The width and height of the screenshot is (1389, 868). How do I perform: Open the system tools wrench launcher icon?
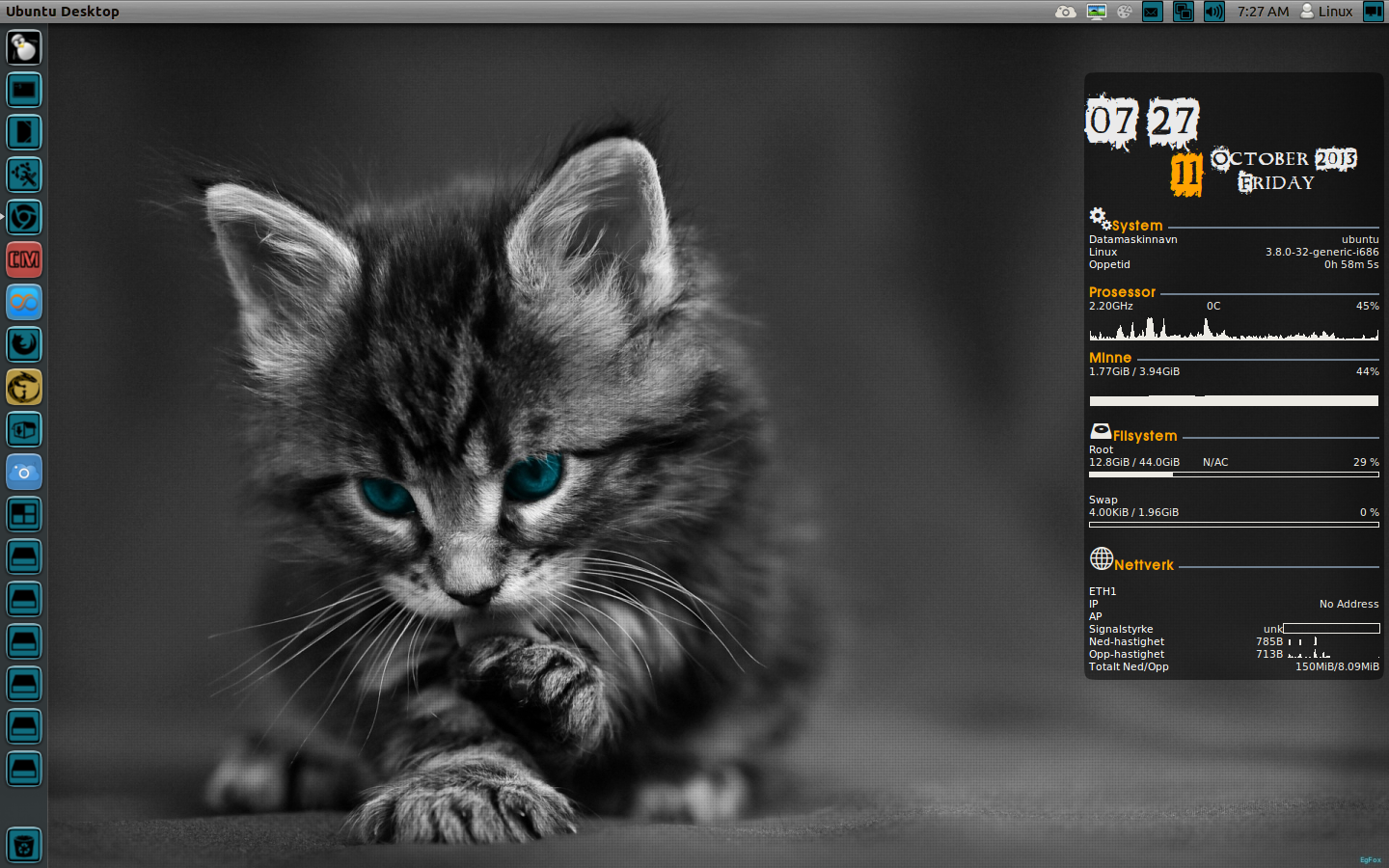click(x=24, y=175)
